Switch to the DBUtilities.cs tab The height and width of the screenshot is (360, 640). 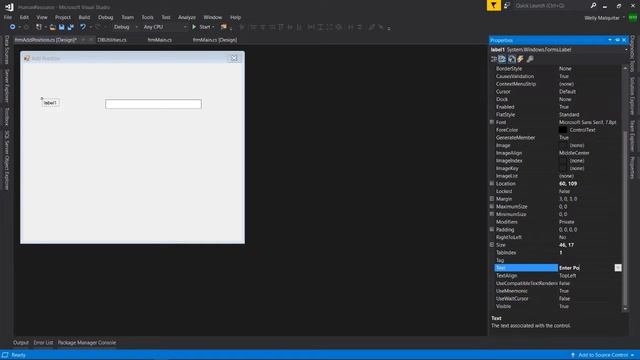(112, 40)
